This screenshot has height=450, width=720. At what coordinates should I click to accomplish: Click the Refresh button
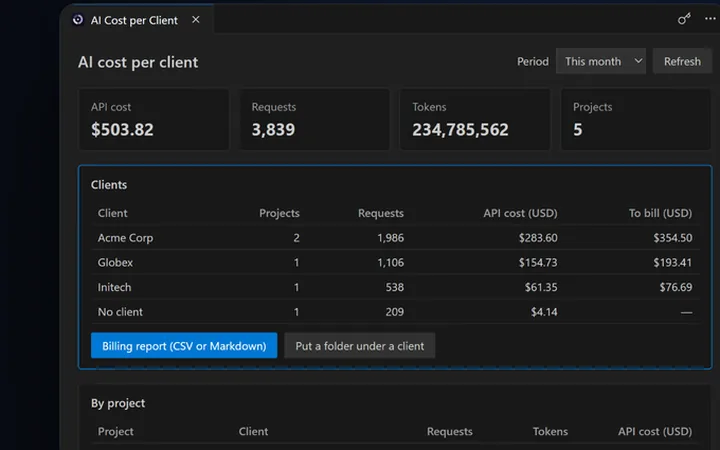click(682, 61)
